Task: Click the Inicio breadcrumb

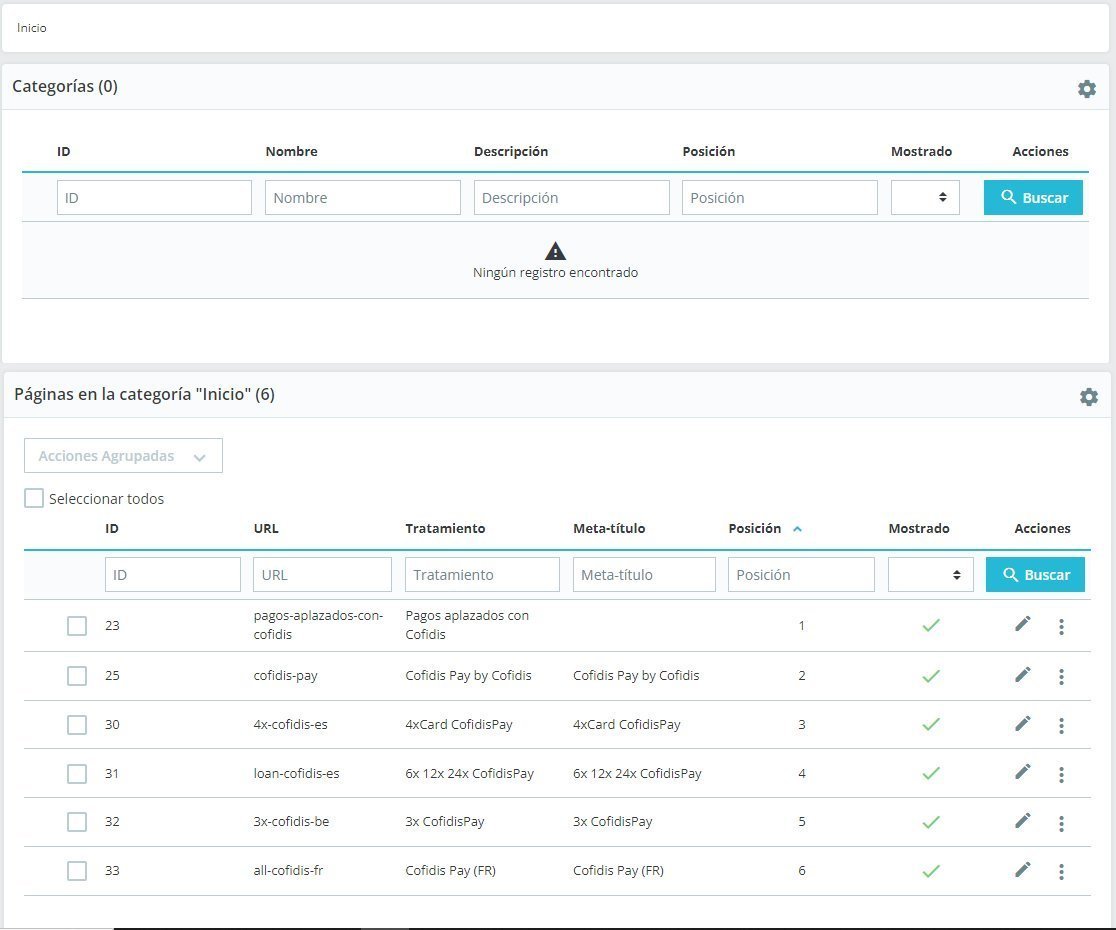Action: [32, 28]
